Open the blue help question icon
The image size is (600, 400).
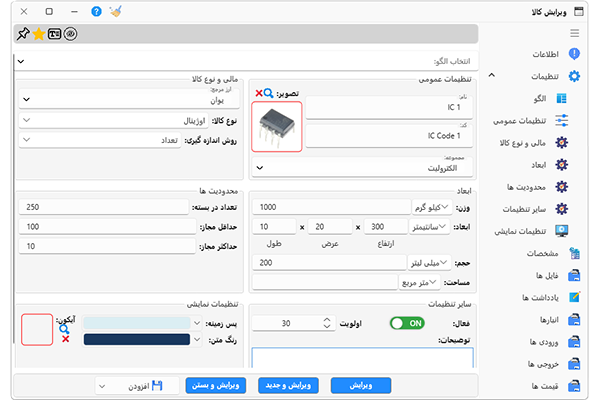click(96, 11)
